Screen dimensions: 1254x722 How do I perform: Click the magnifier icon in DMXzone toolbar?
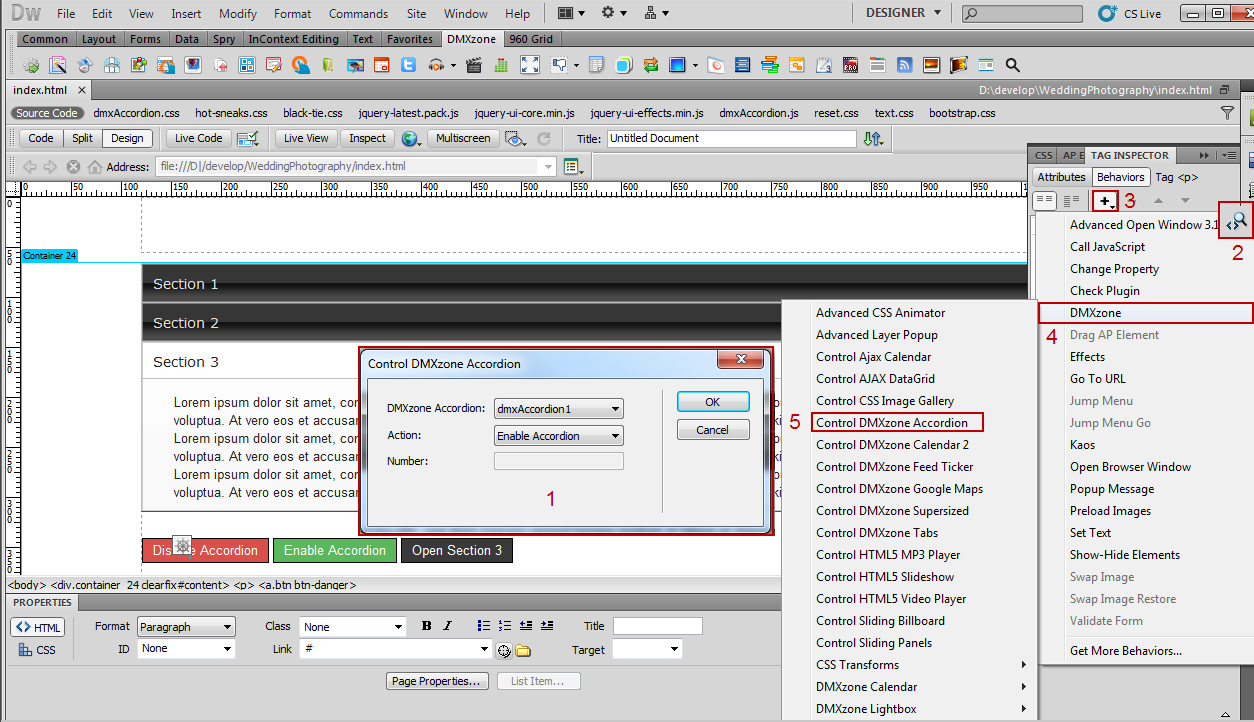click(x=1012, y=65)
